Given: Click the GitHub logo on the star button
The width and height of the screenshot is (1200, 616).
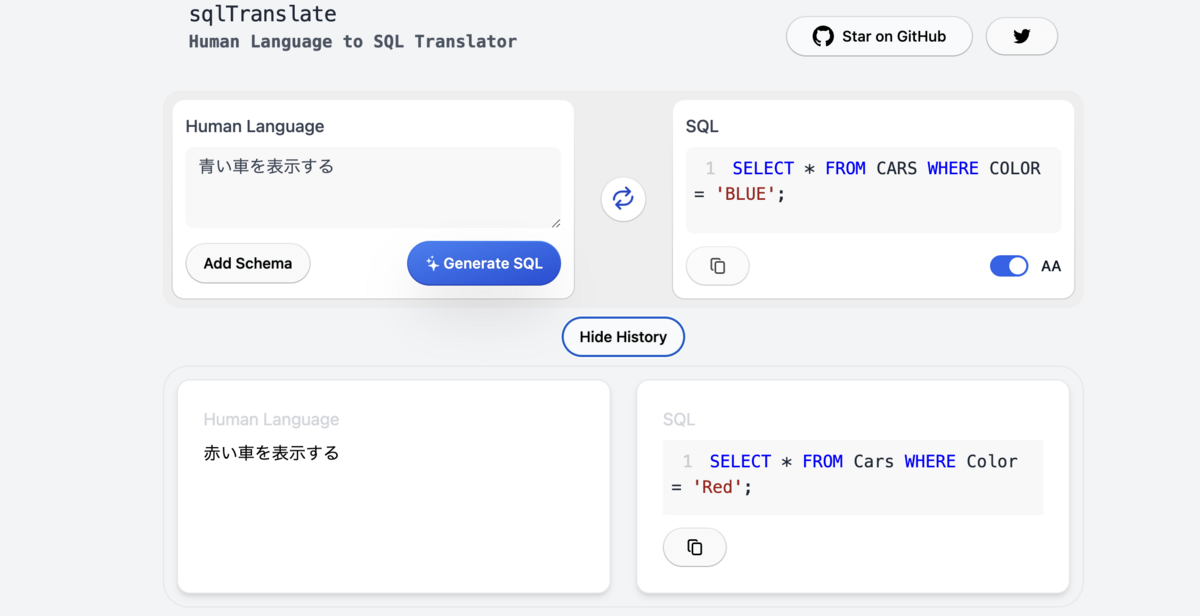Looking at the screenshot, I should (823, 36).
